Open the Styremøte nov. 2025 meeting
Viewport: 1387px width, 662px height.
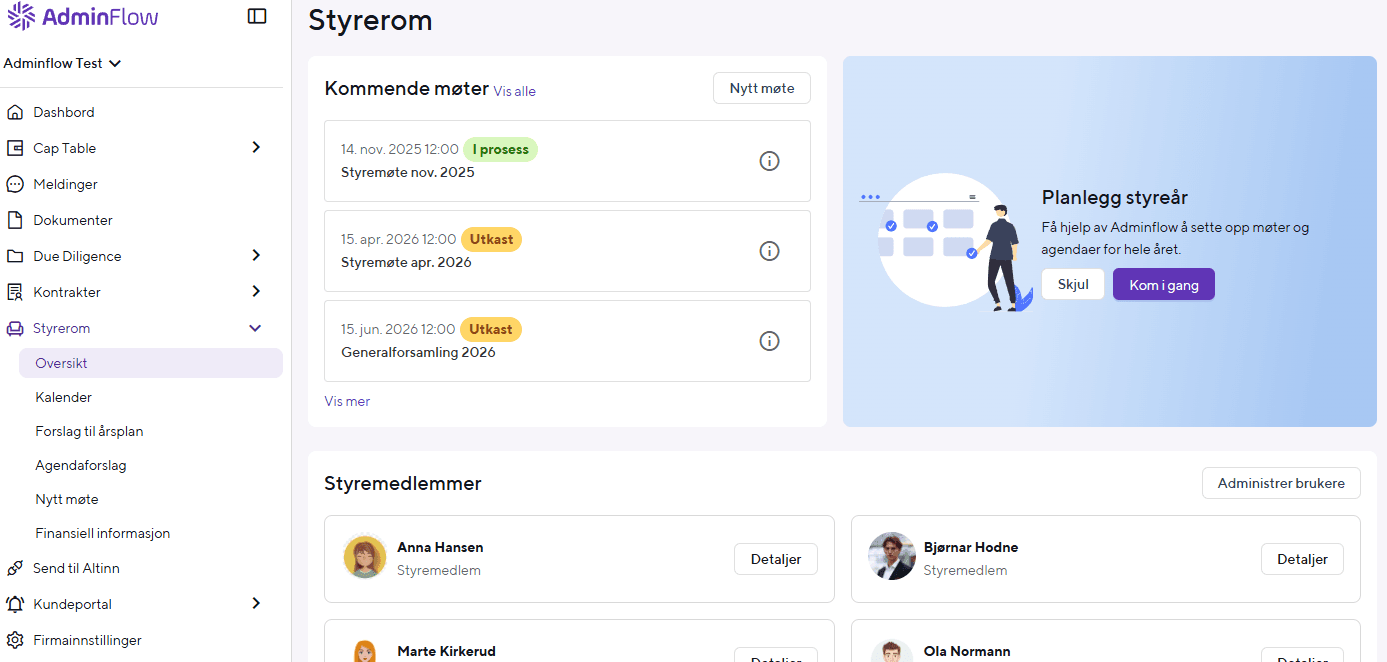567,161
